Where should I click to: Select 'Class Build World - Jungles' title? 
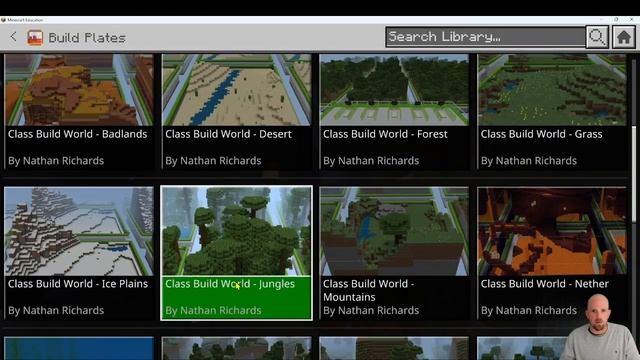[230, 284]
